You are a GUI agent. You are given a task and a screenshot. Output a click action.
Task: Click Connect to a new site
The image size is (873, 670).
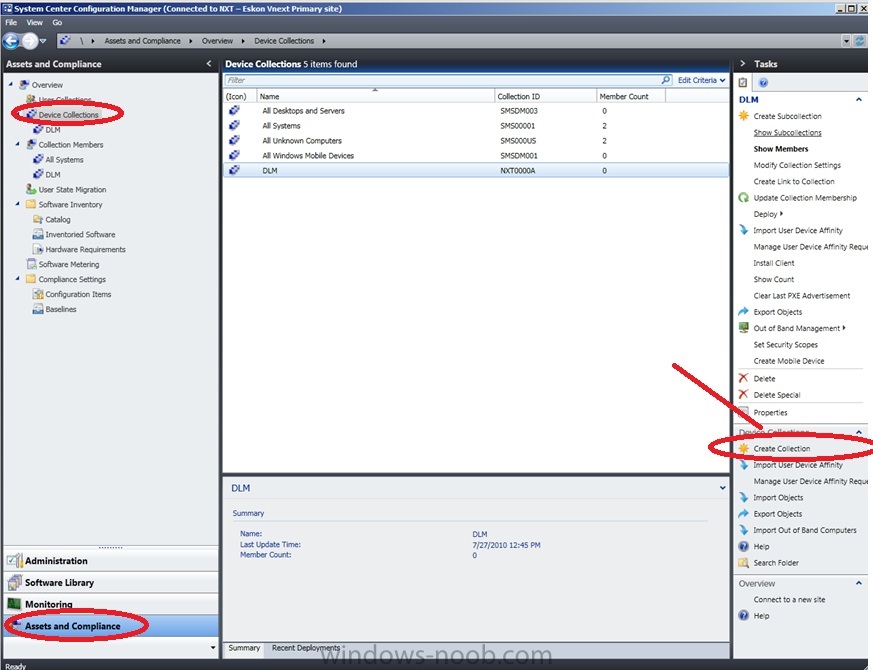(x=789, y=599)
